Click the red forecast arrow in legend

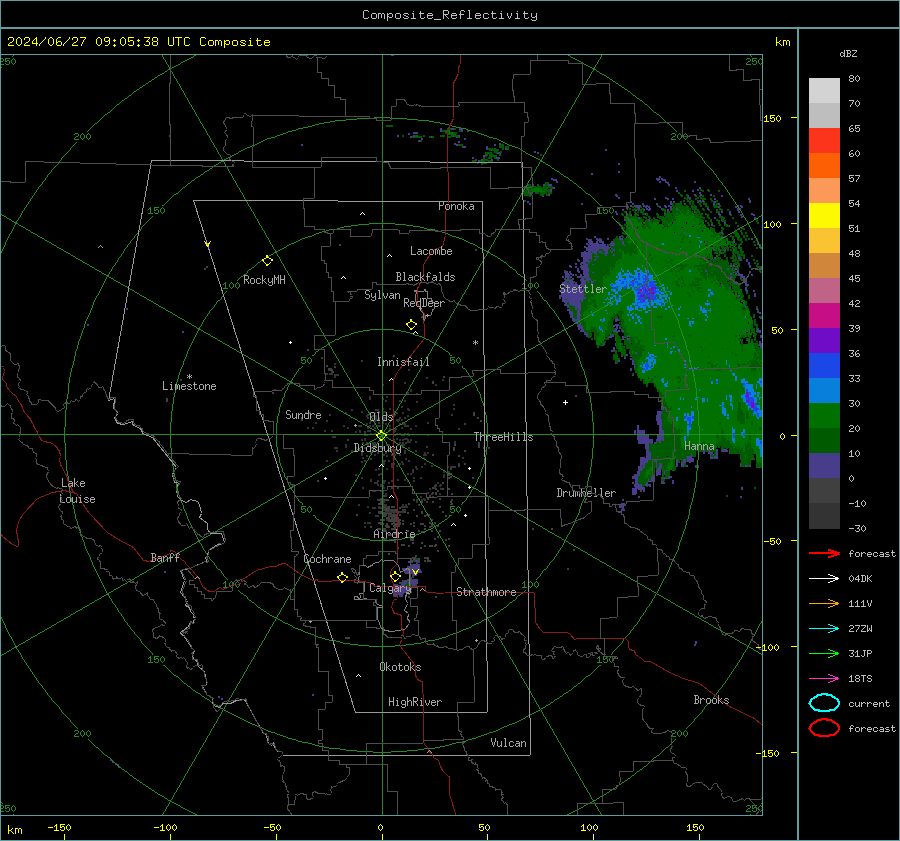pyautogui.click(x=824, y=553)
